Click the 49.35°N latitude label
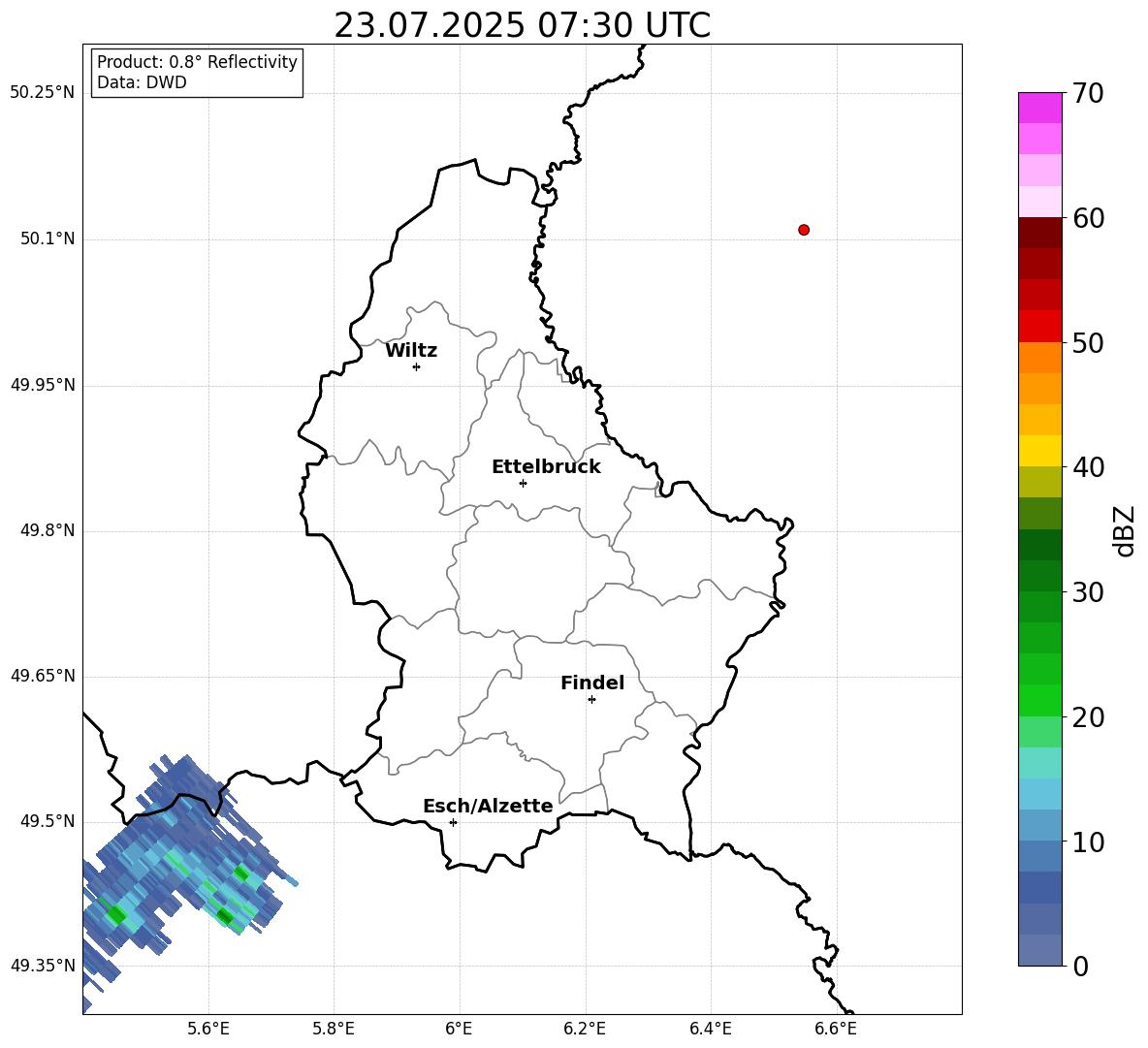This screenshot has width=1148, height=1048. point(43,966)
